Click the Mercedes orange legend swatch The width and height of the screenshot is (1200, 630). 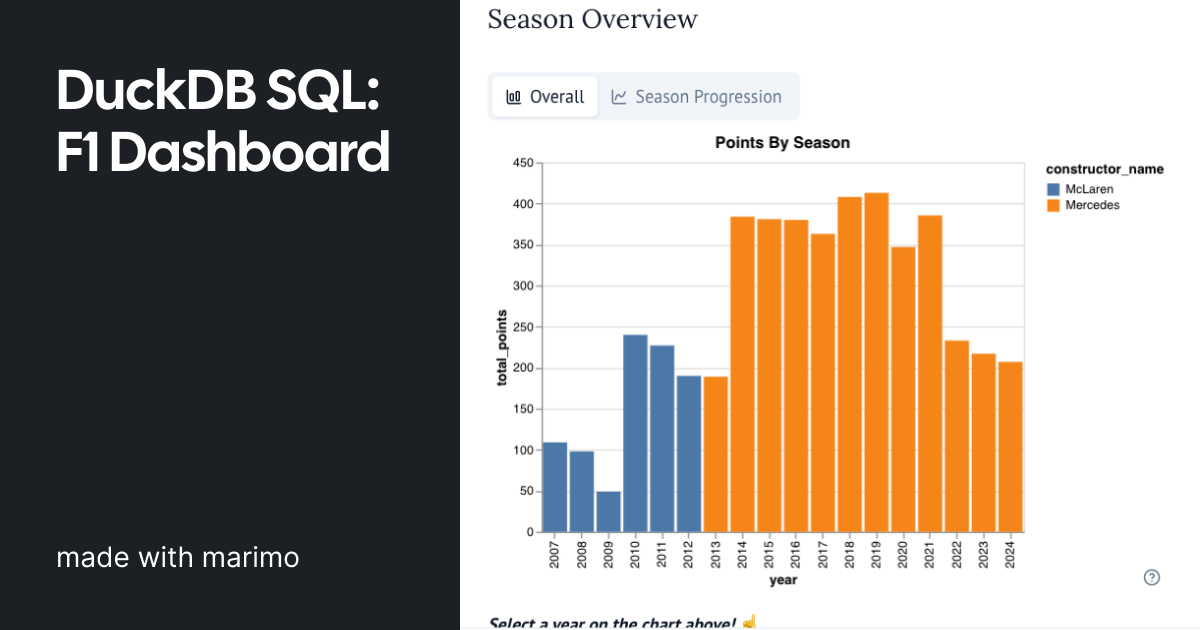[x=1052, y=205]
